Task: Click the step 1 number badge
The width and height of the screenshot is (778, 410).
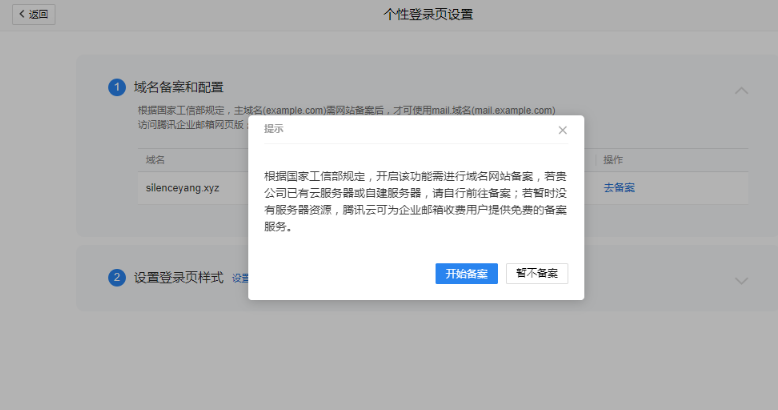Action: [x=117, y=88]
